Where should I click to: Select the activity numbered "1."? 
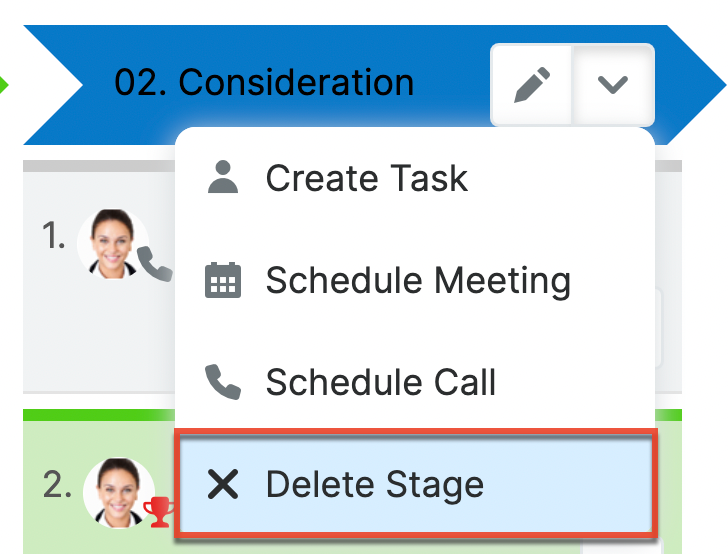(54, 237)
